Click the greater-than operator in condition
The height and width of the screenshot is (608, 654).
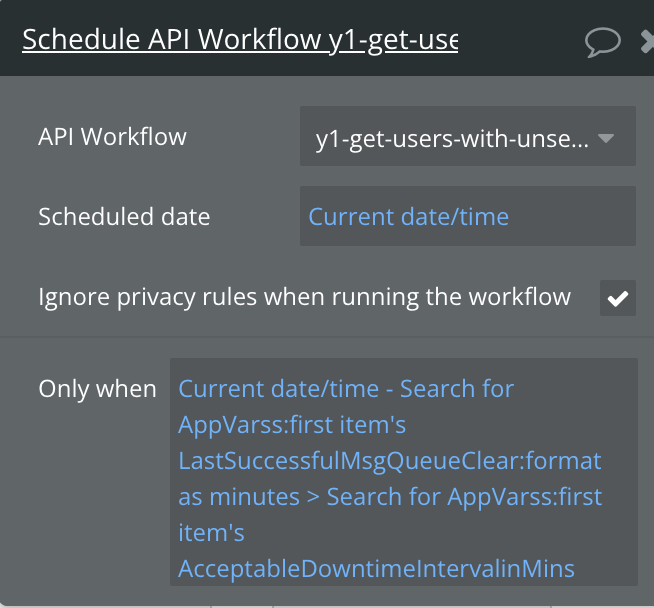pos(313,496)
